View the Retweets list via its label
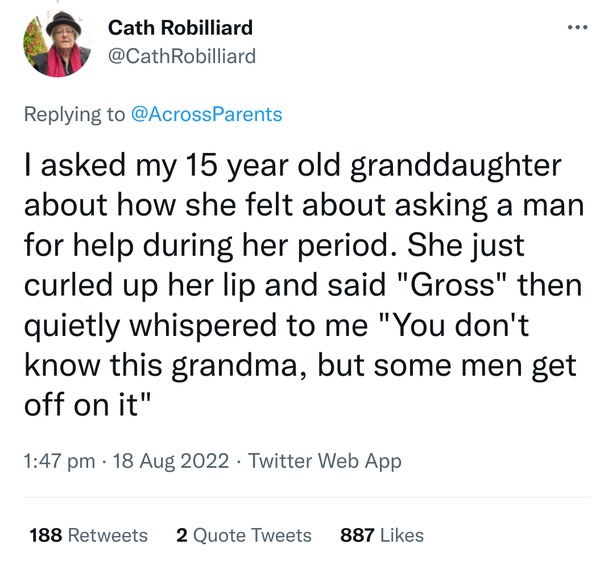The image size is (600, 565). [x=107, y=535]
